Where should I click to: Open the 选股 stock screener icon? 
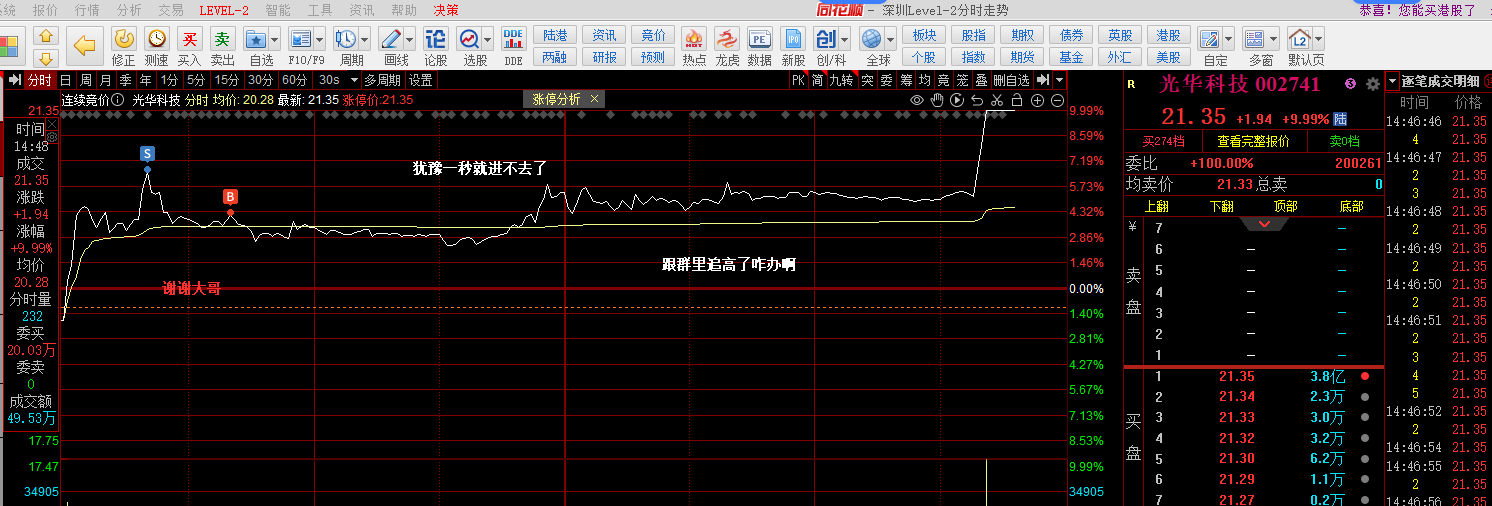[469, 39]
